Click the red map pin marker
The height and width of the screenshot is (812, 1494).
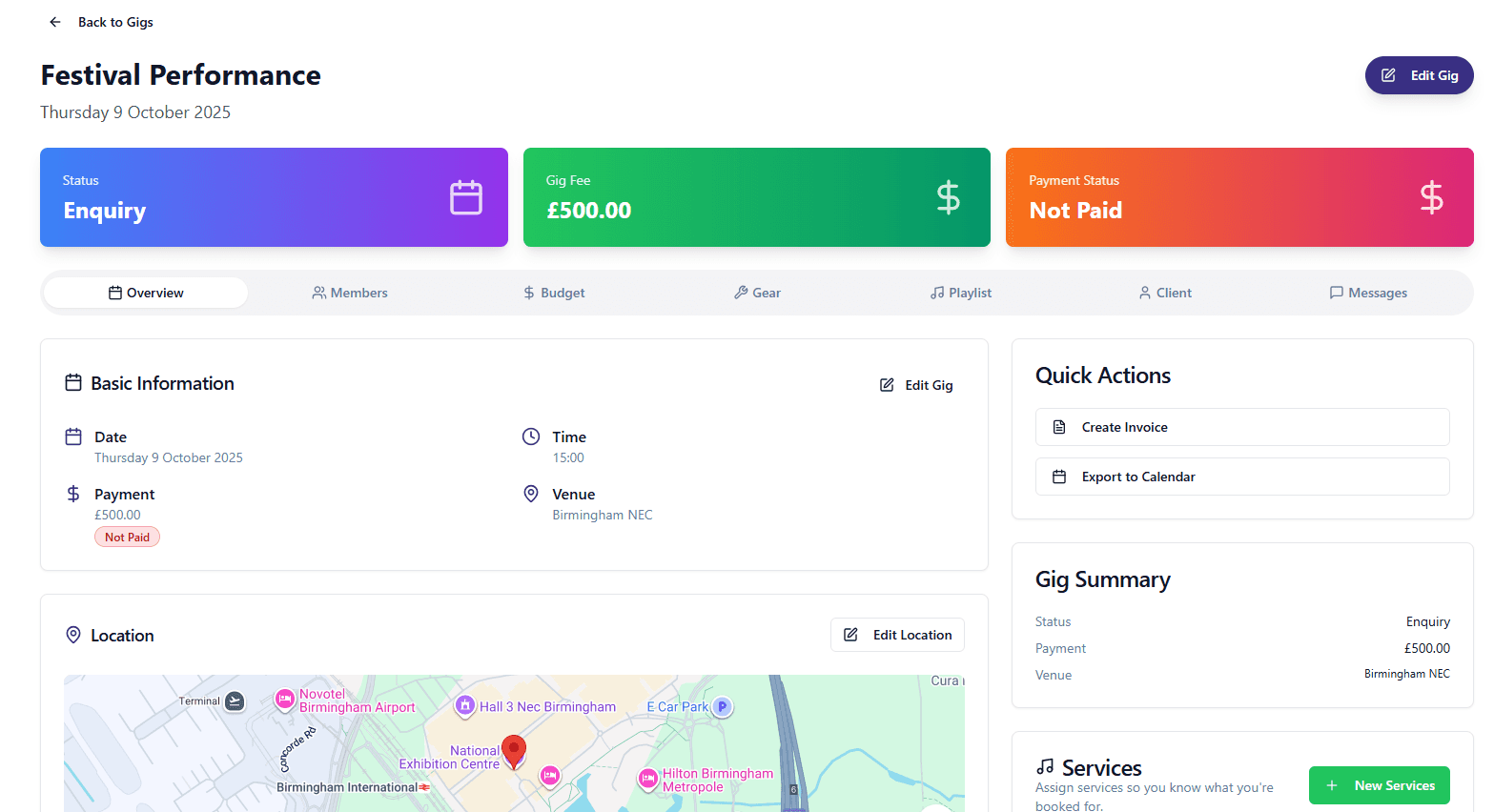[x=514, y=751]
